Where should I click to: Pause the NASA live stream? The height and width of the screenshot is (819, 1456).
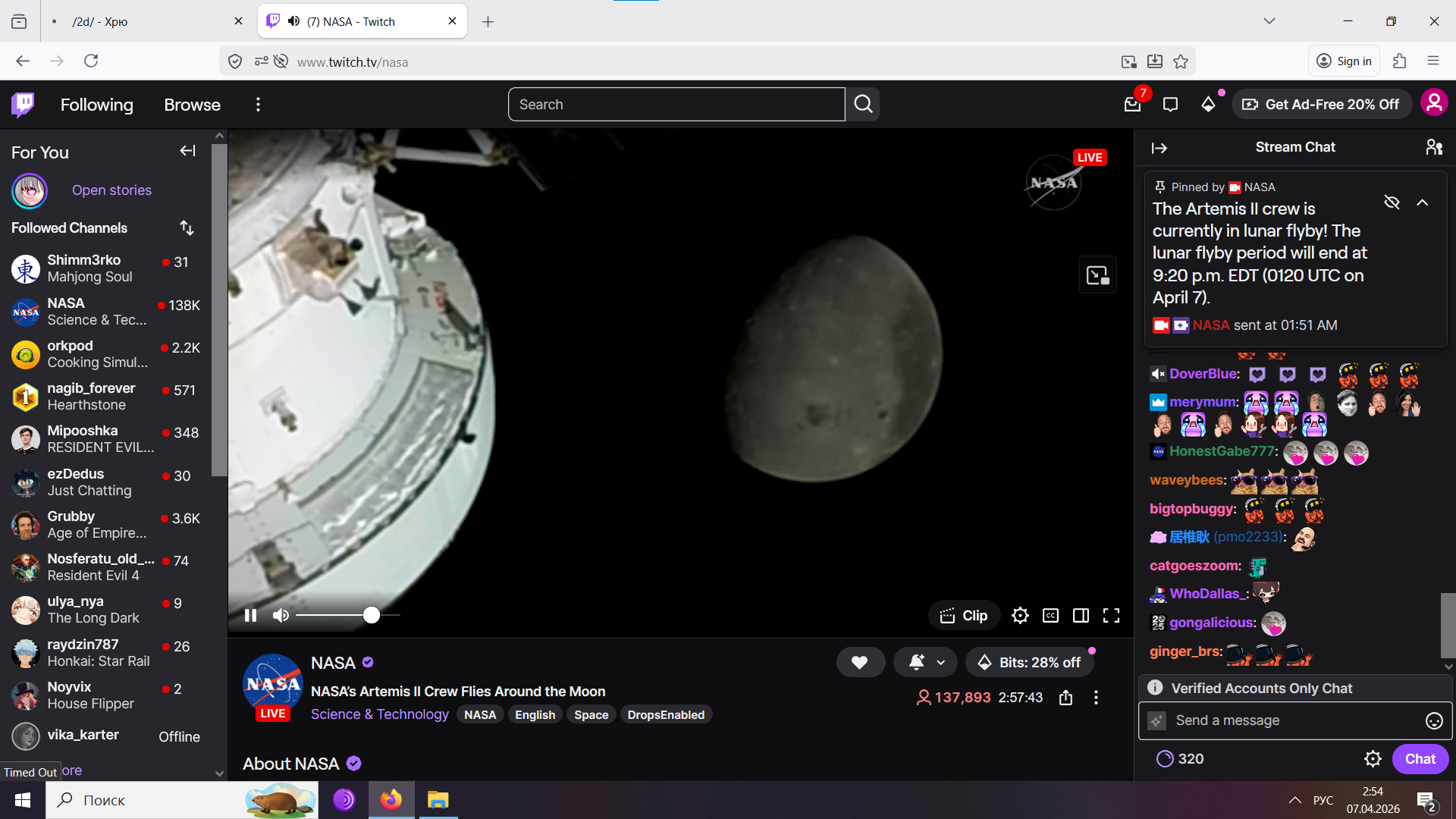click(x=250, y=615)
